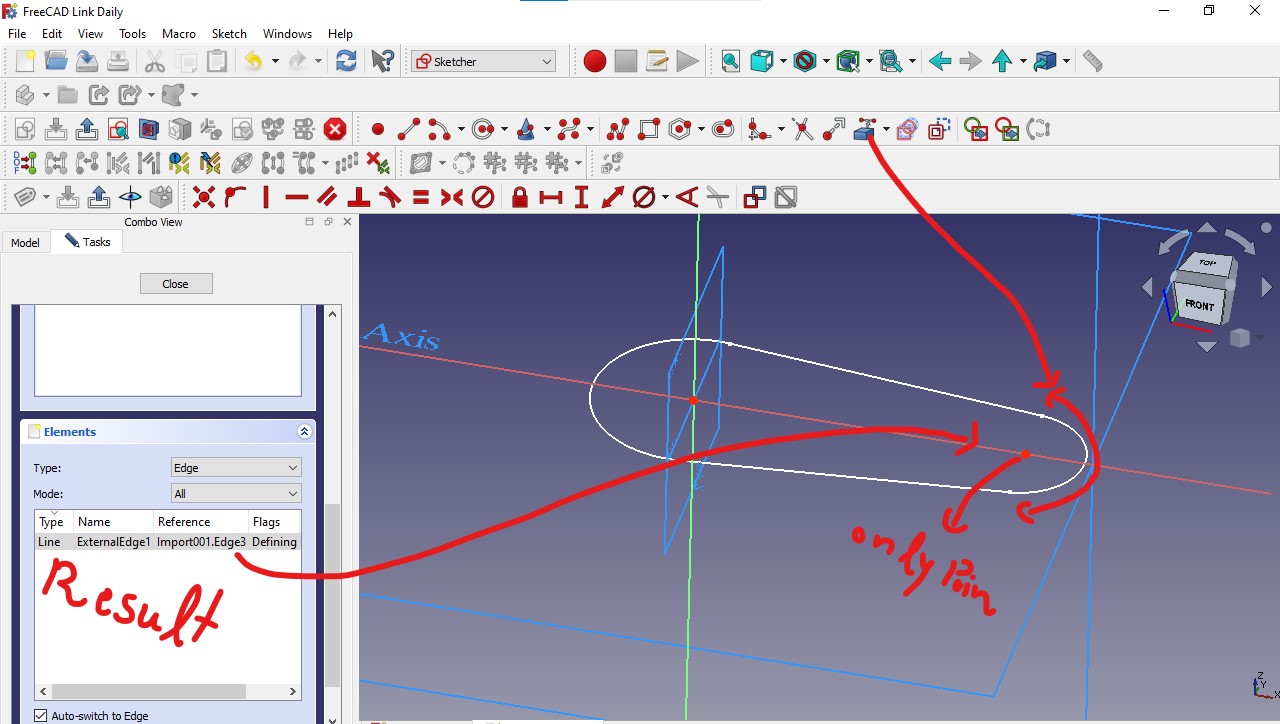Switch to the Model tab
The height and width of the screenshot is (724, 1280).
point(25,241)
